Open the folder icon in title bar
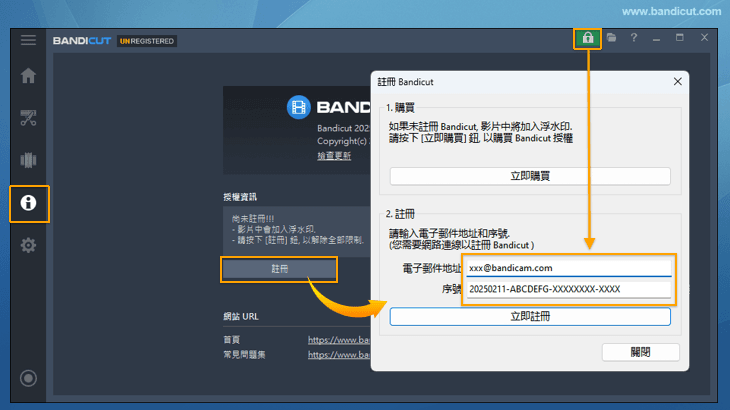Screen dimensions: 730x410 coord(611,38)
